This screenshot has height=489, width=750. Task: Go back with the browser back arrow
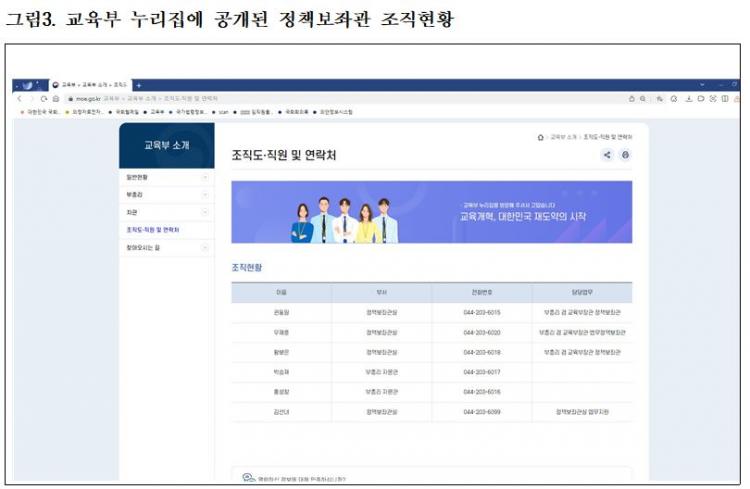[x=20, y=99]
